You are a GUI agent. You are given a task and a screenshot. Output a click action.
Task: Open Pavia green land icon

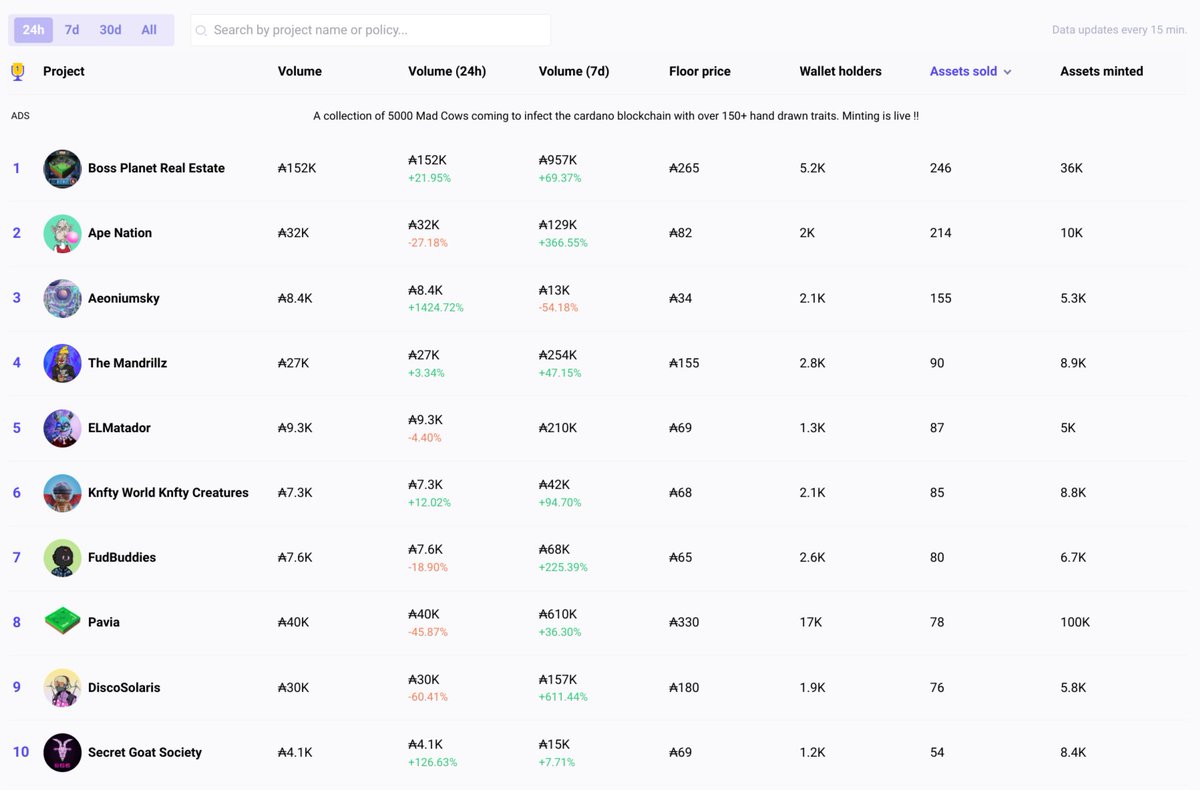[x=62, y=622]
